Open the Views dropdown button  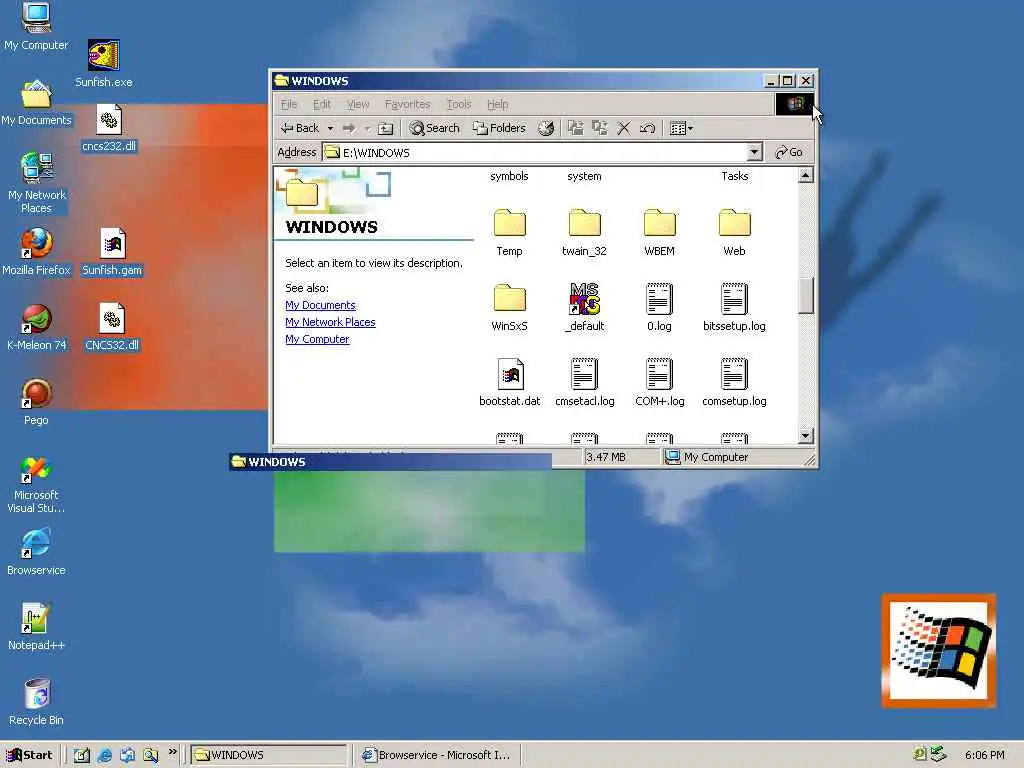(682, 128)
